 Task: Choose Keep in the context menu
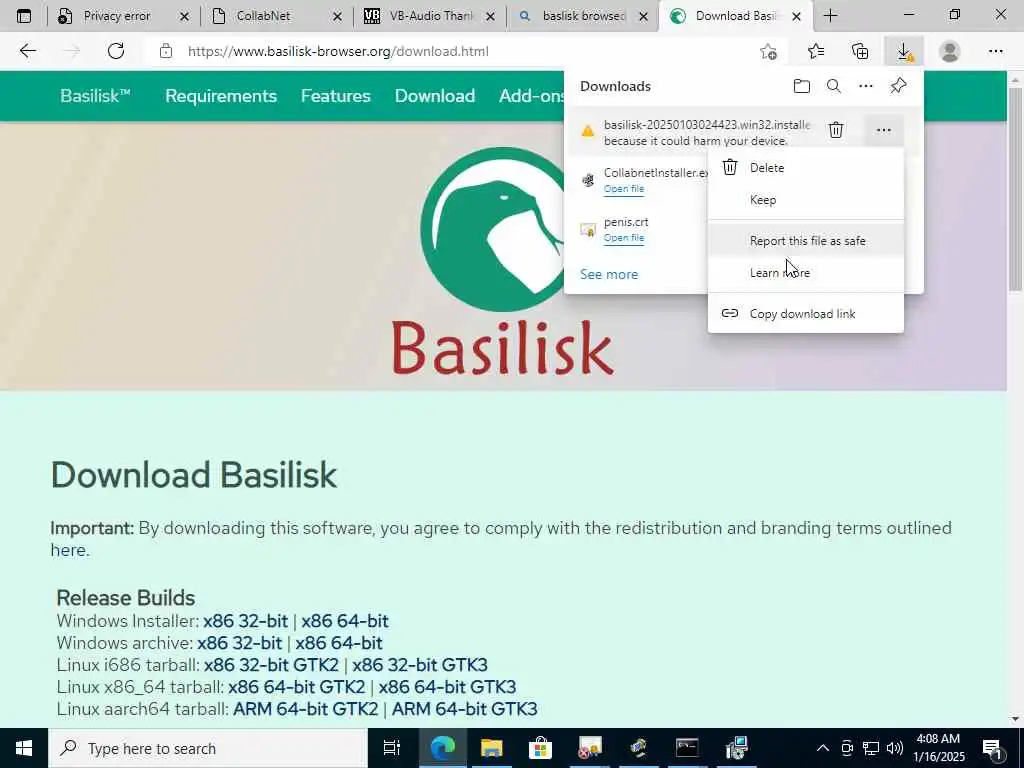pos(806,200)
